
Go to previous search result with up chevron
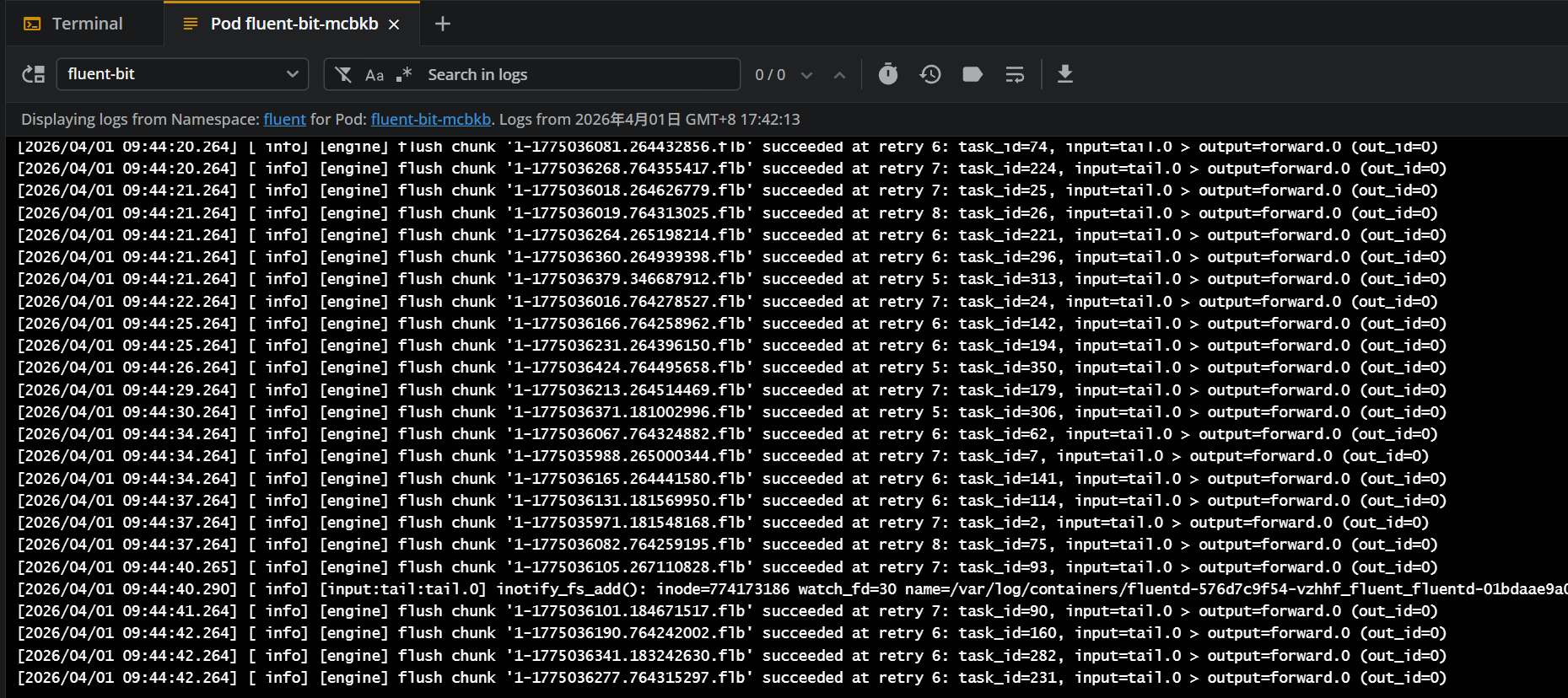coord(839,75)
